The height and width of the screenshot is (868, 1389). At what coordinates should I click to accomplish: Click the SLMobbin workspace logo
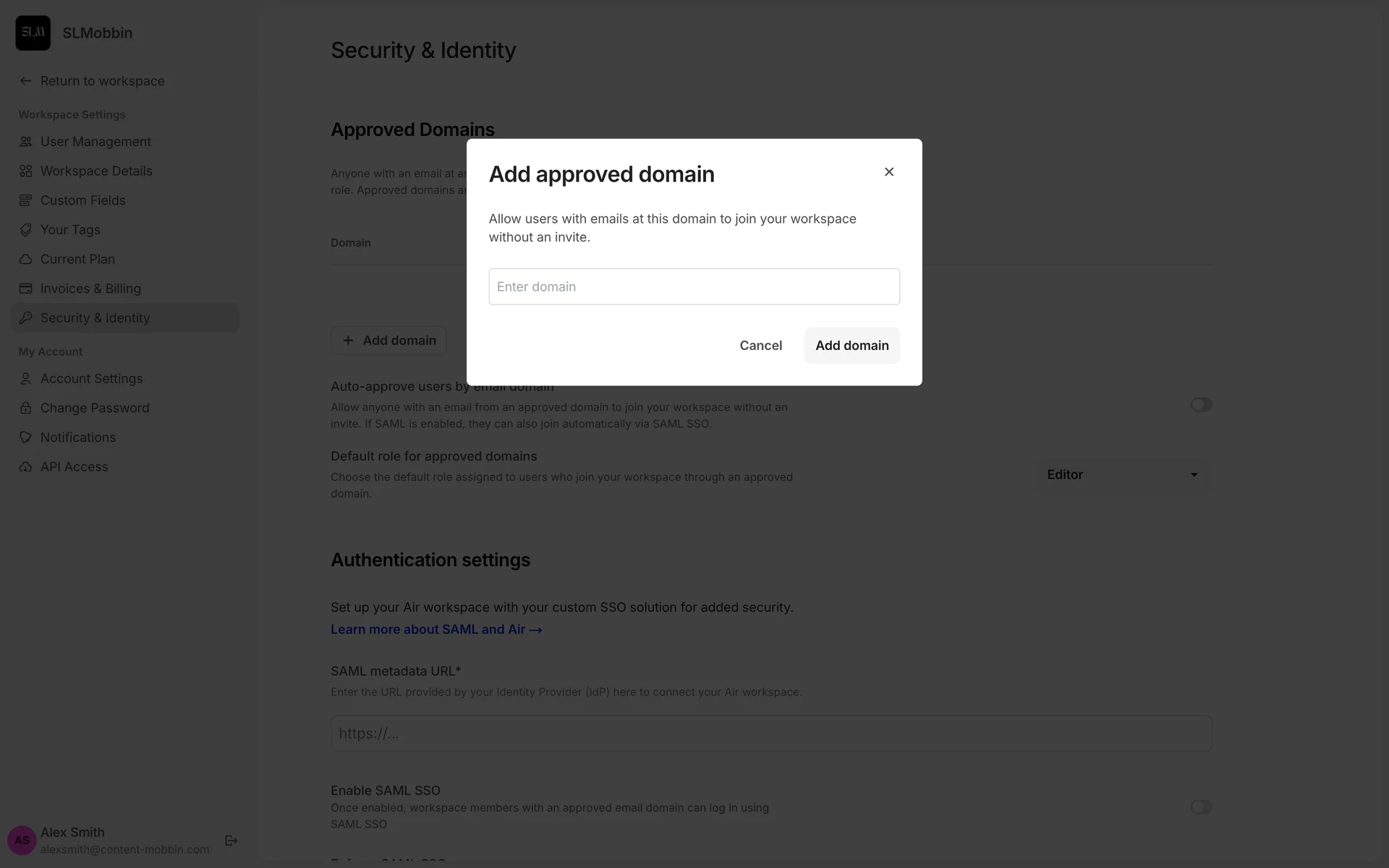33,33
